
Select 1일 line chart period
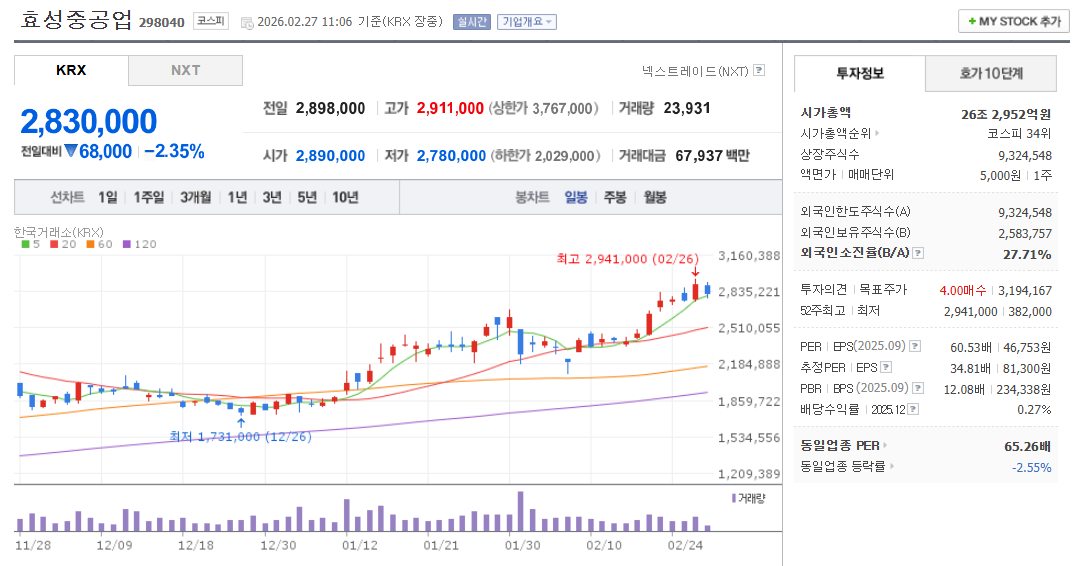click(108, 198)
